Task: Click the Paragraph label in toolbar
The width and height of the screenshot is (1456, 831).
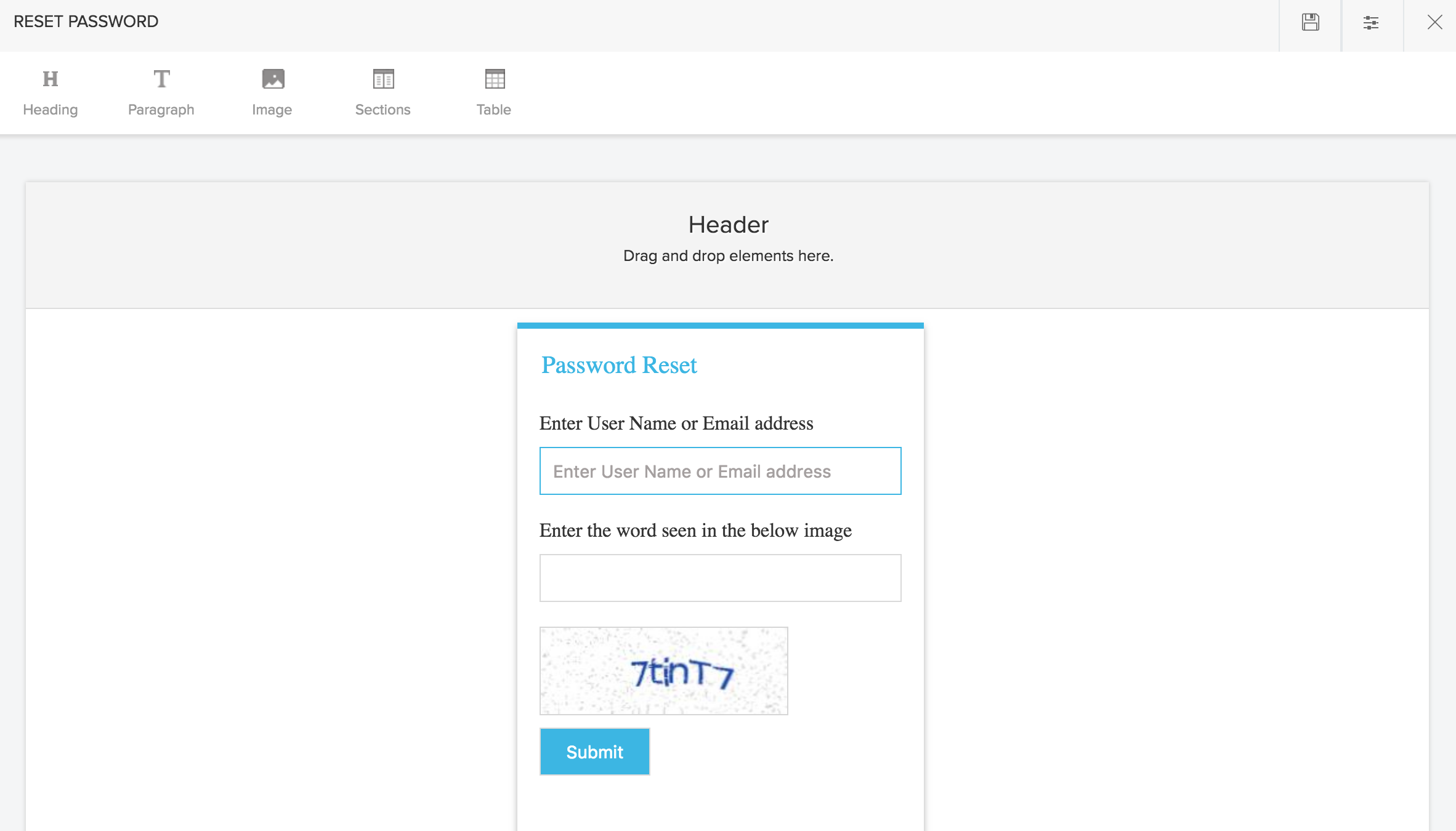Action: 161,110
